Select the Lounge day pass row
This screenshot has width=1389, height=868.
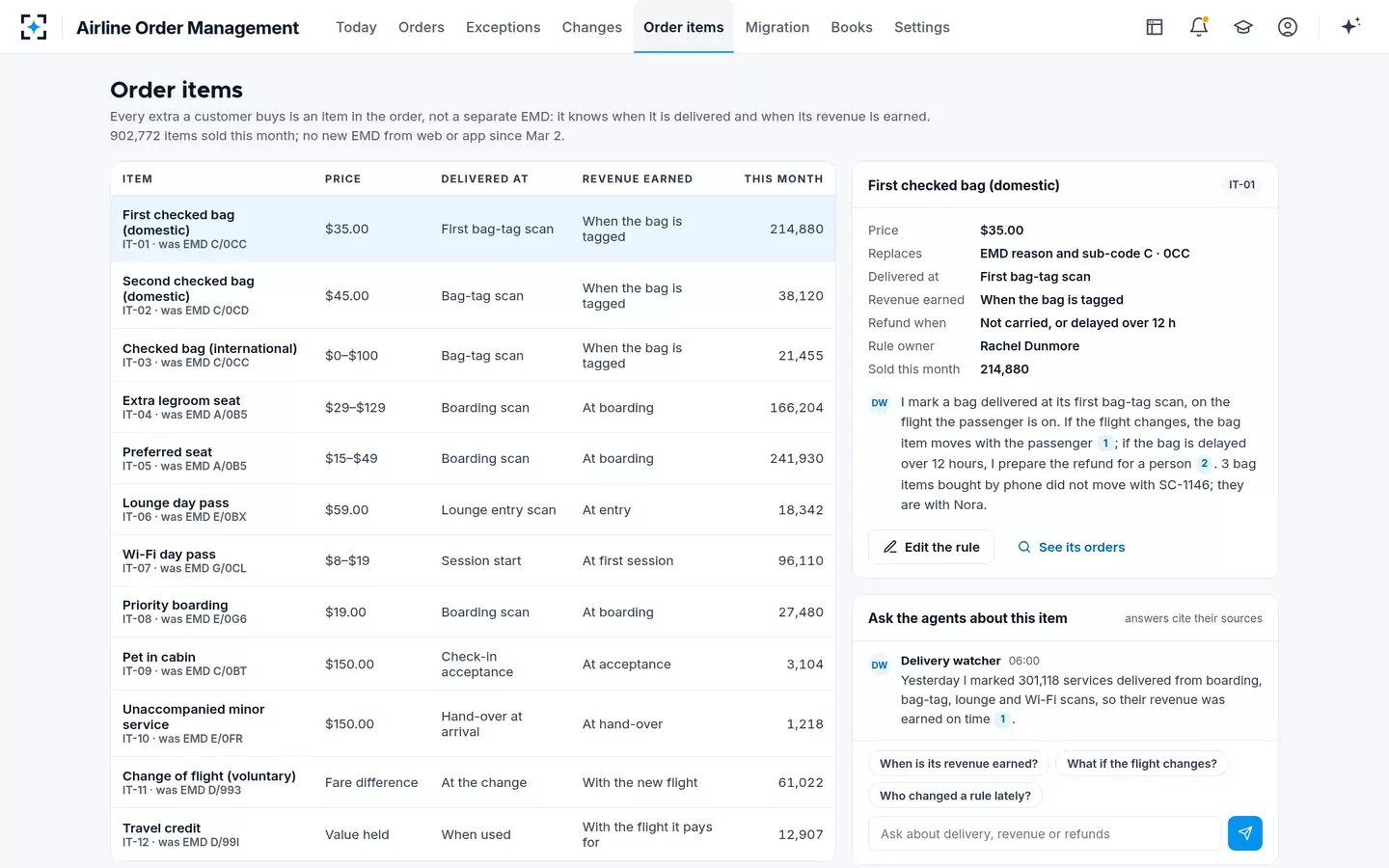click(473, 510)
